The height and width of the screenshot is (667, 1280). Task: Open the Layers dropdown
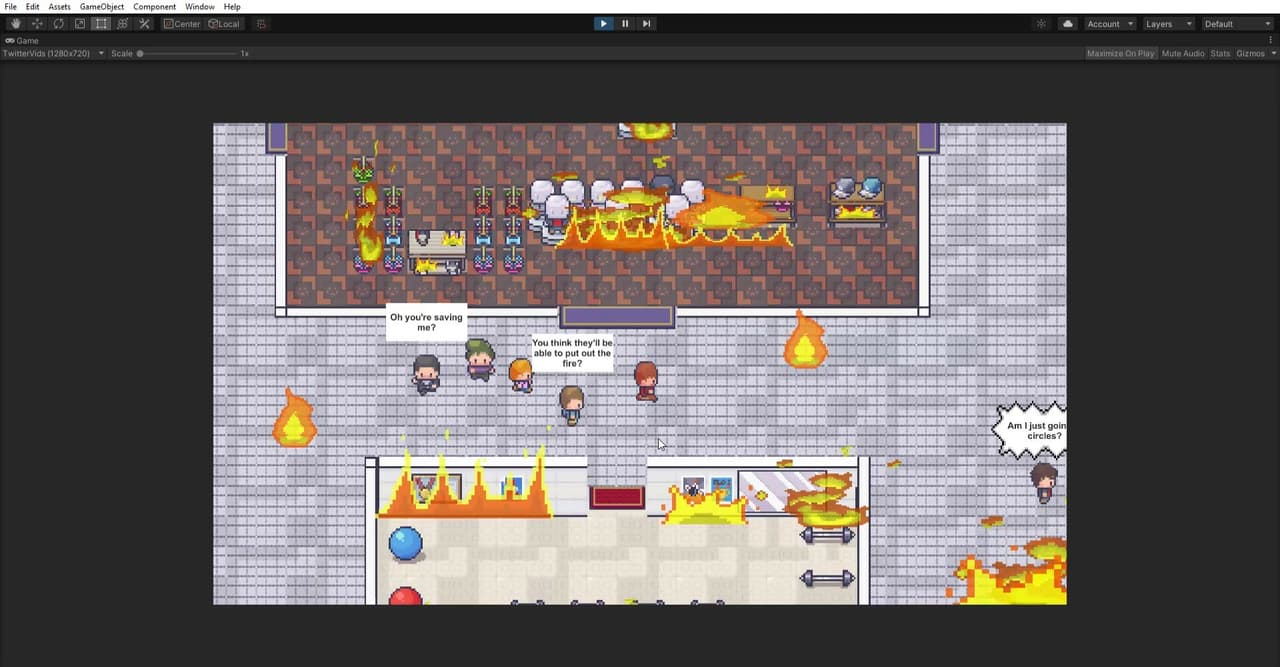click(x=1168, y=23)
